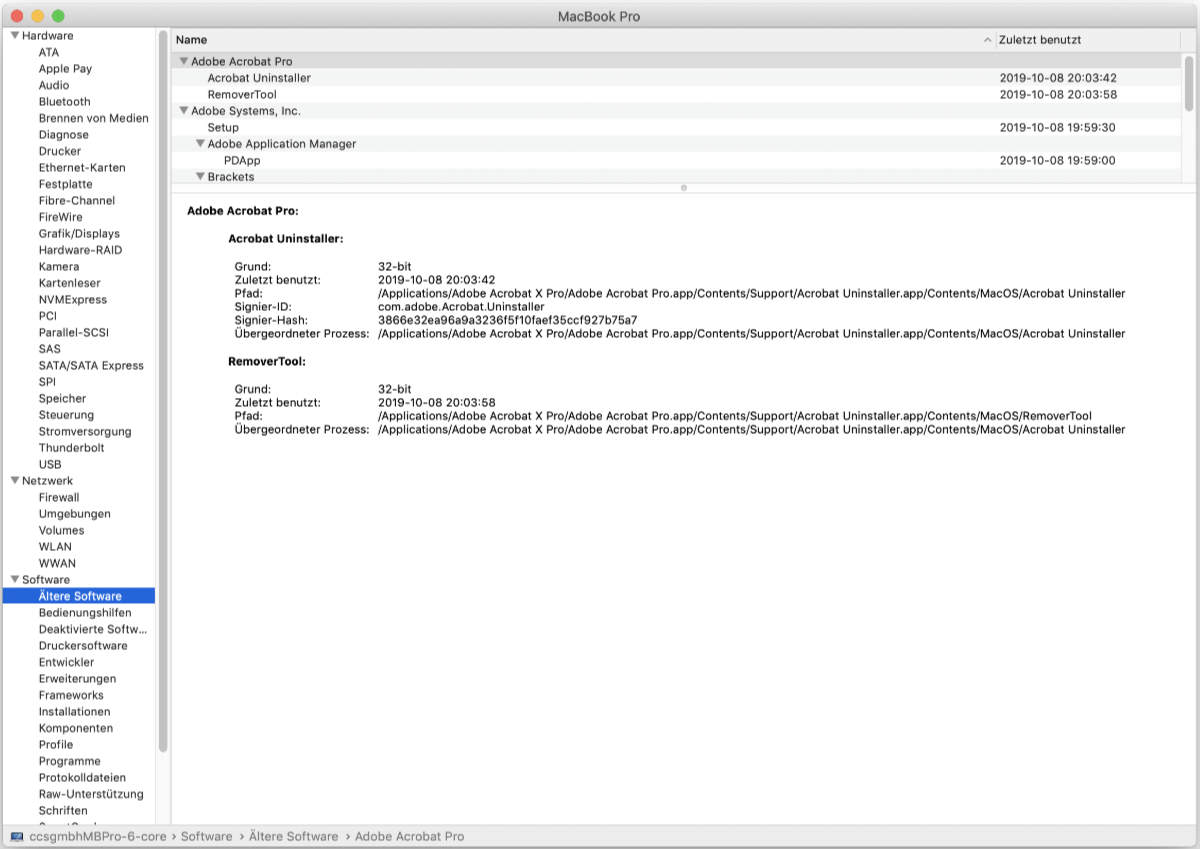
Task: Sort by Zuletzt benutzt column header
Action: tap(1040, 40)
